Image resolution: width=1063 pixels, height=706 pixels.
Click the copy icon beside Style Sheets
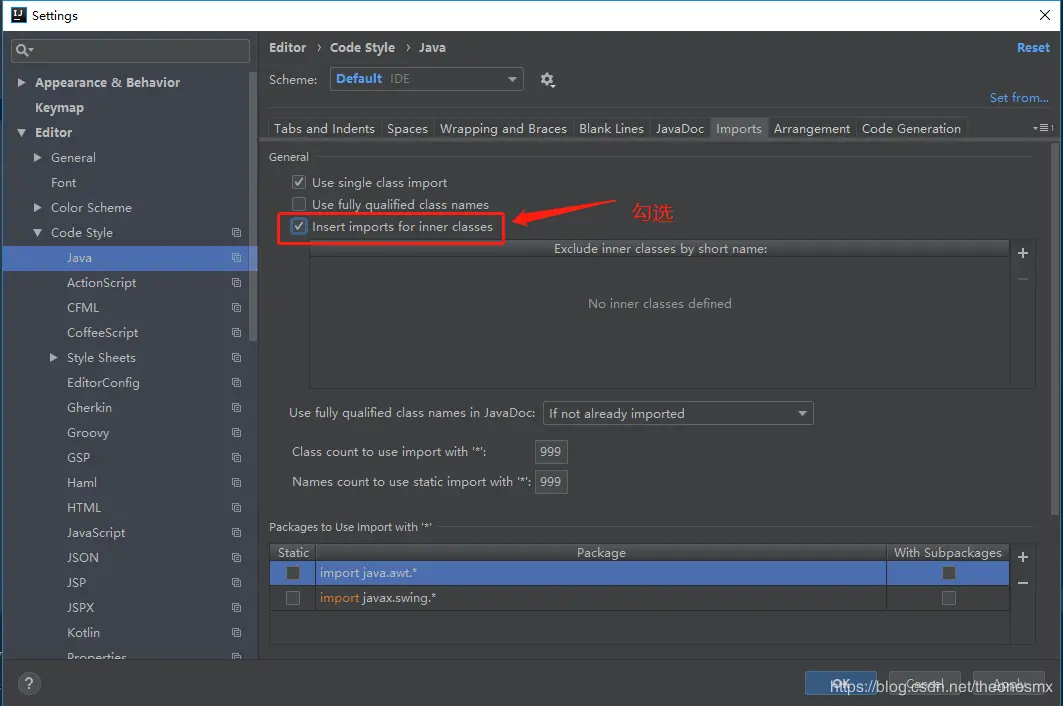(236, 357)
